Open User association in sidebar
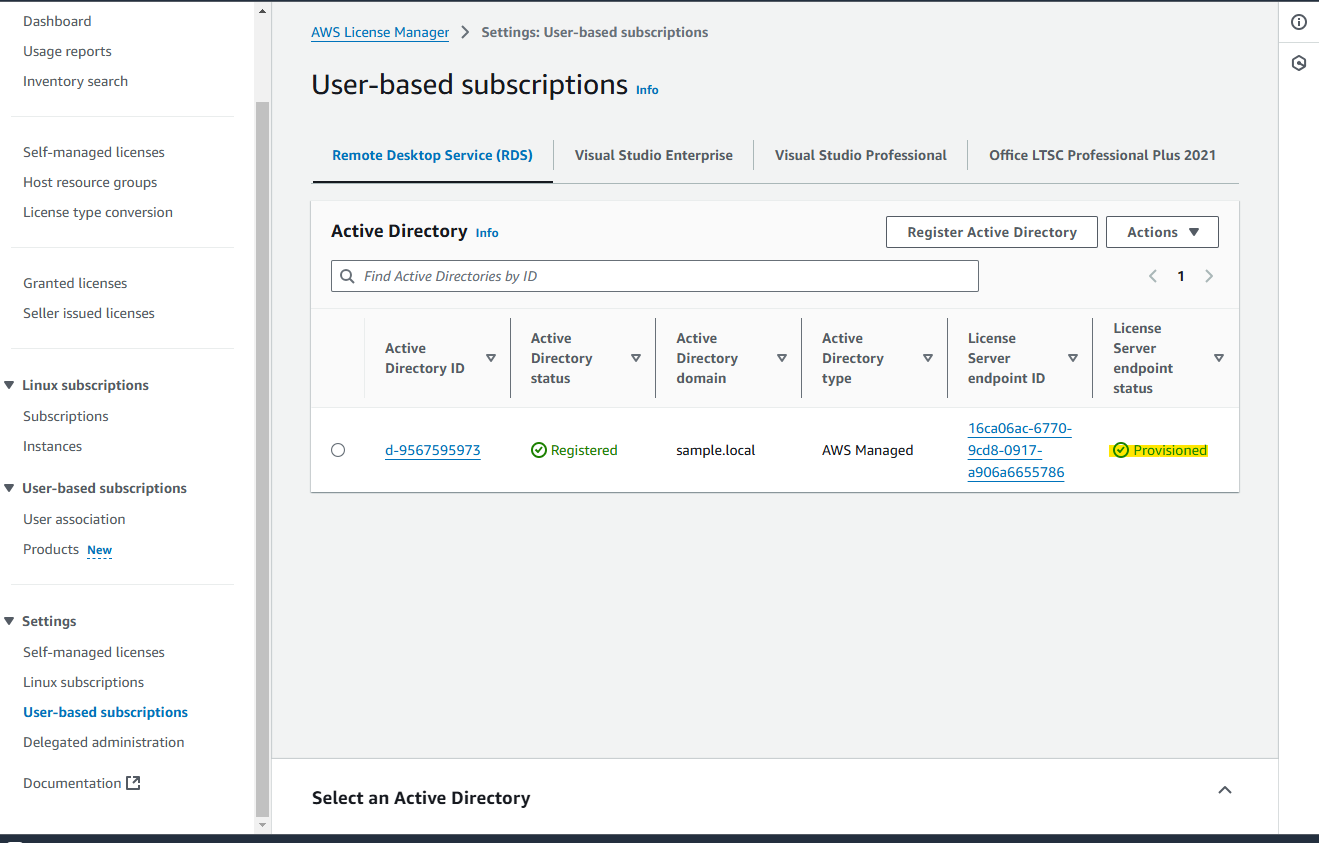Screen dimensions: 1319x843 point(74,519)
